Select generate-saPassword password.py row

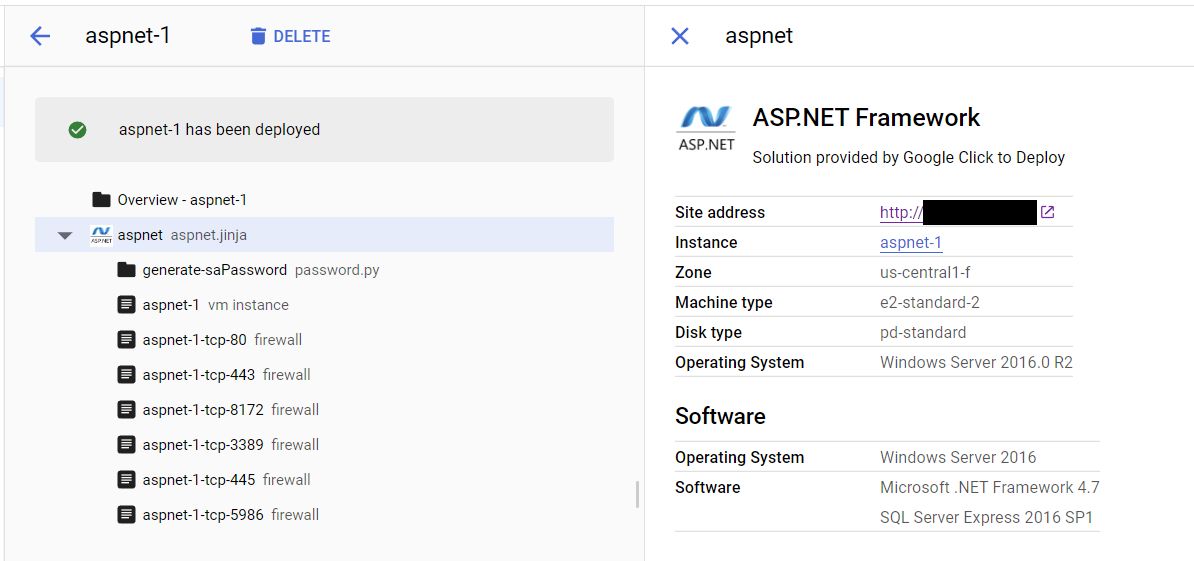click(324, 270)
